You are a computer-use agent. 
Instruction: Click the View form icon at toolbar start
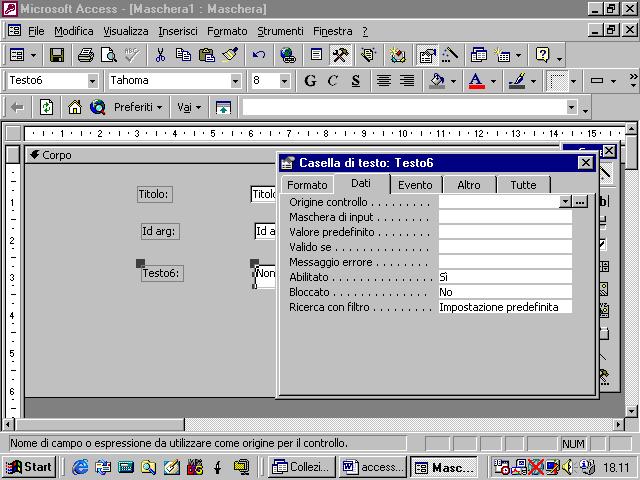click(17, 55)
